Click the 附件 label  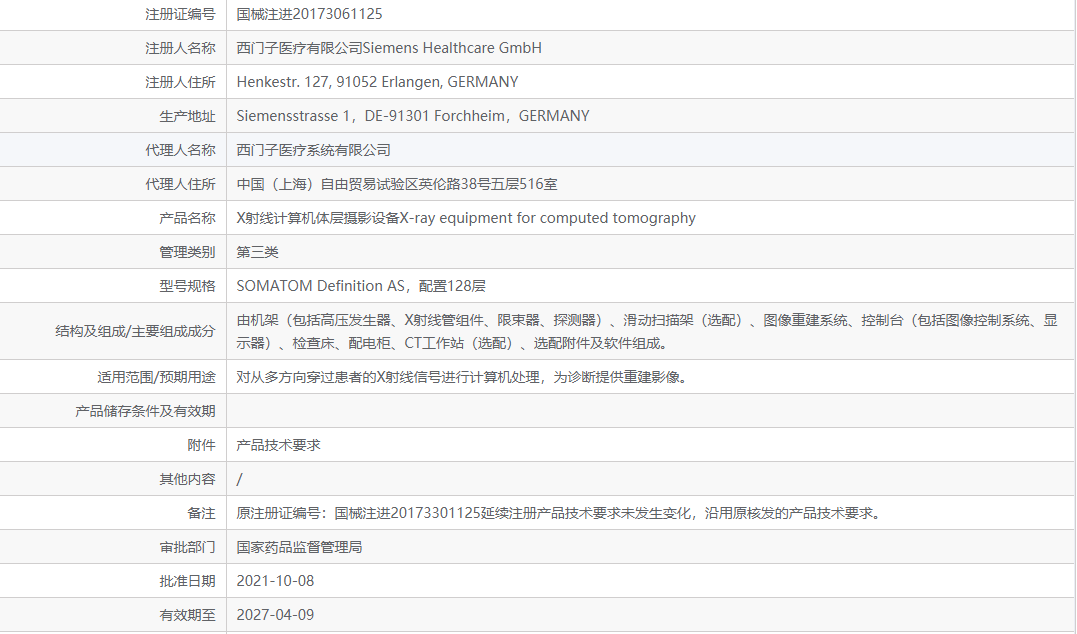[x=201, y=445]
